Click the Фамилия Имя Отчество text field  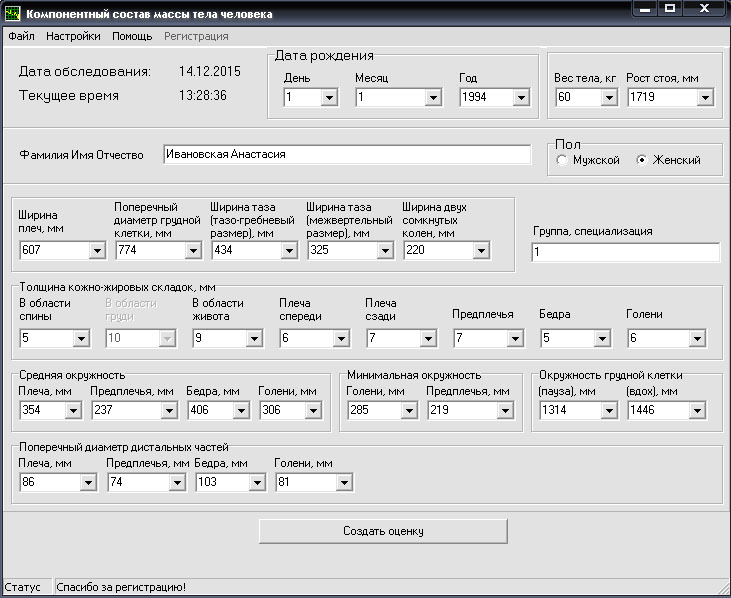(x=346, y=155)
